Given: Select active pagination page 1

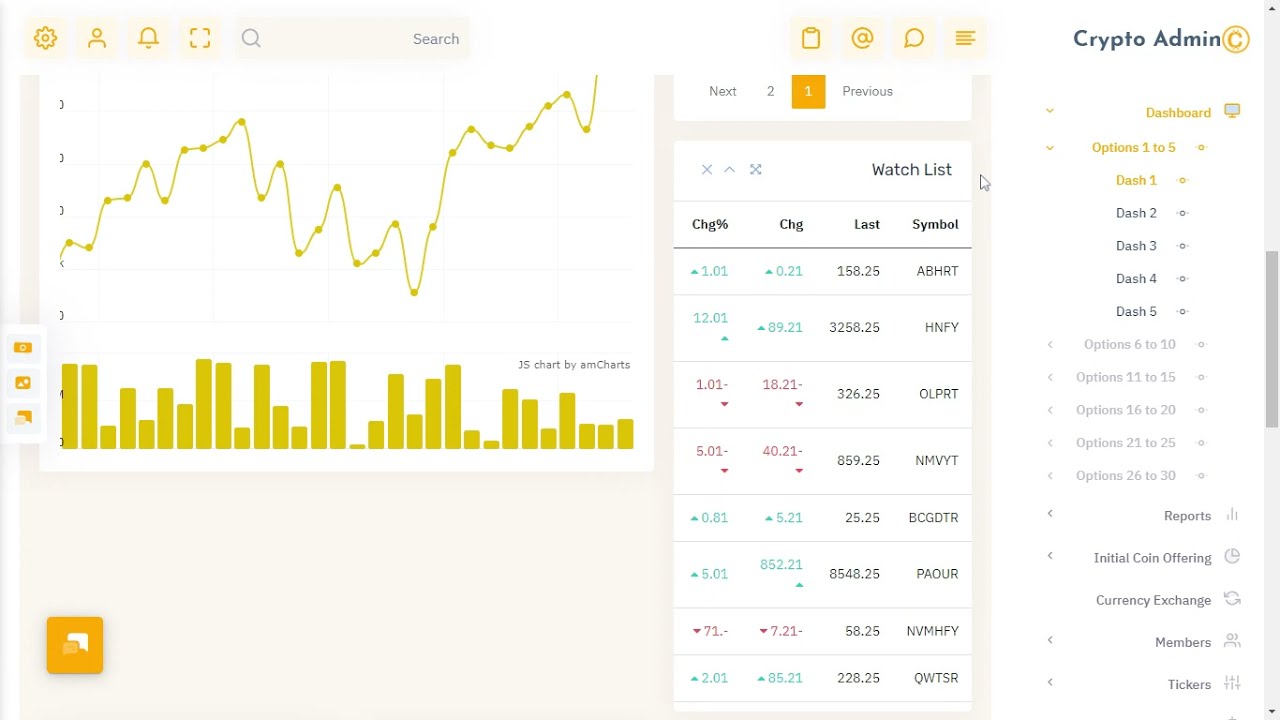Looking at the screenshot, I should pyautogui.click(x=808, y=91).
